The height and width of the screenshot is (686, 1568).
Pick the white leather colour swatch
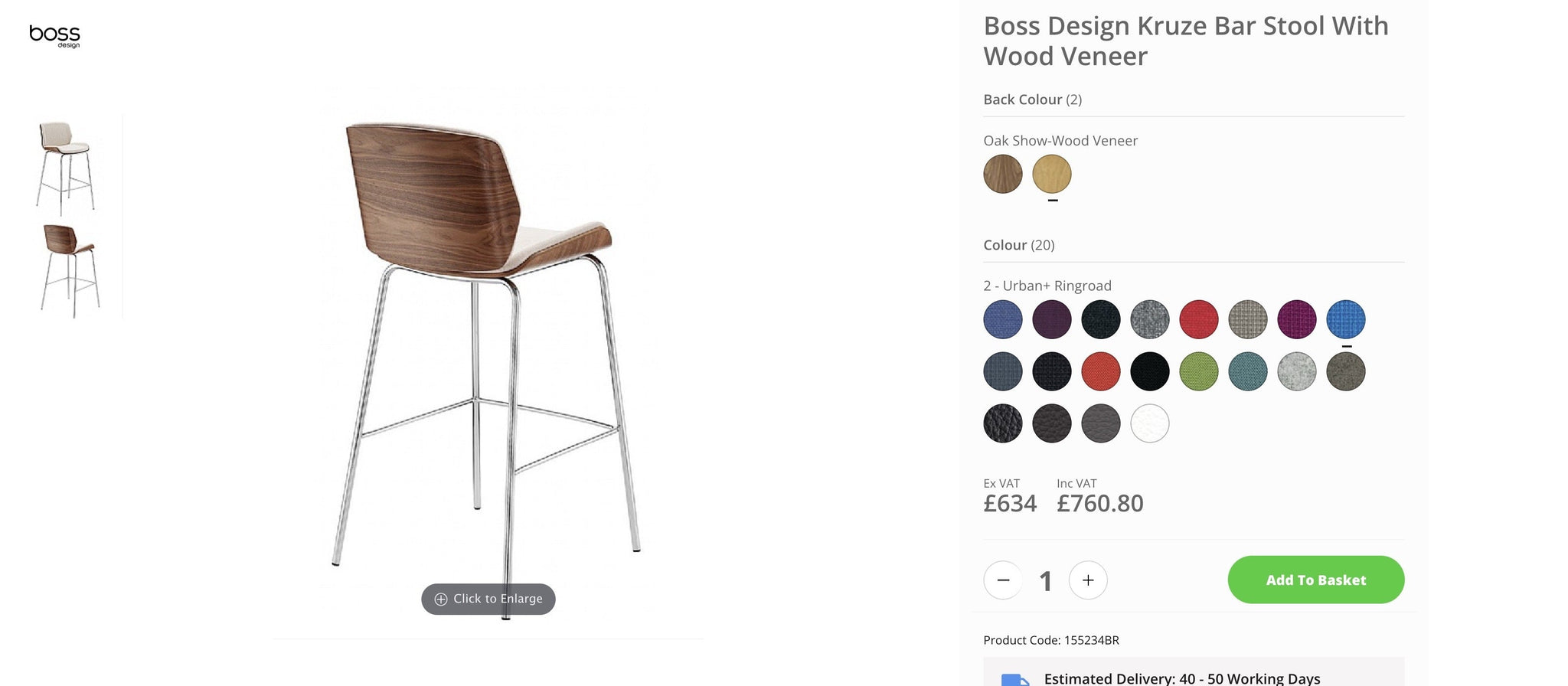pyautogui.click(x=1150, y=423)
